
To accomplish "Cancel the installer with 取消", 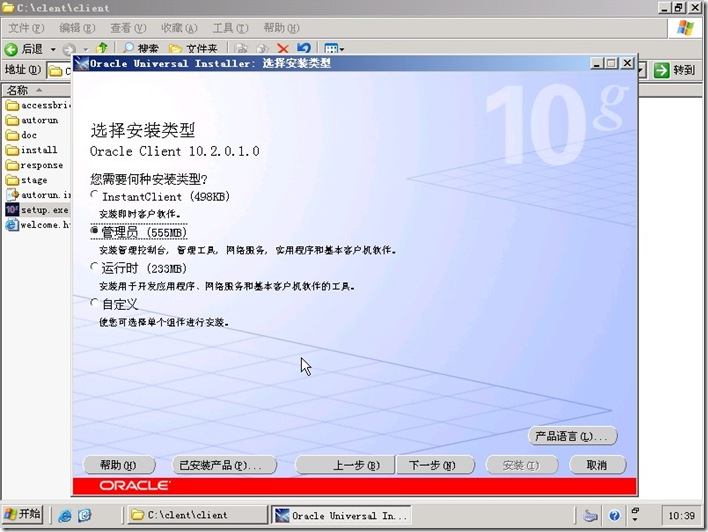I will 598,465.
